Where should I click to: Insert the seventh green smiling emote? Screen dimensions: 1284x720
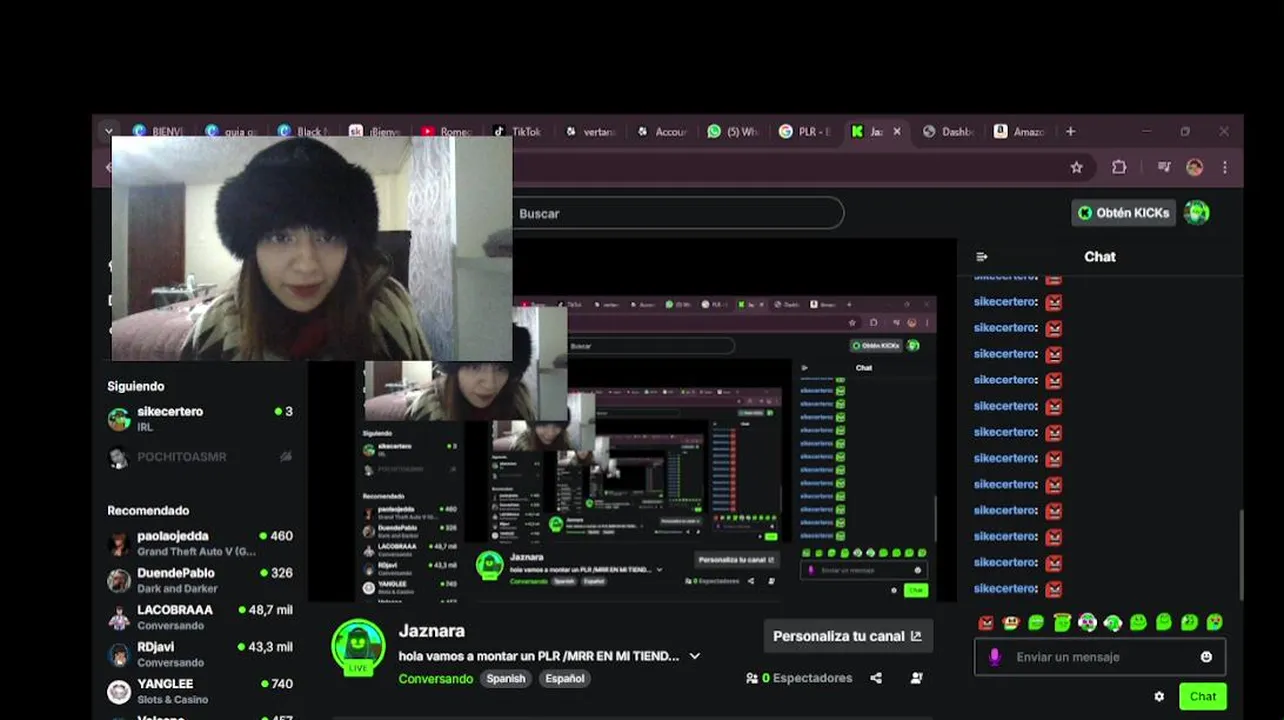[x=1138, y=622]
